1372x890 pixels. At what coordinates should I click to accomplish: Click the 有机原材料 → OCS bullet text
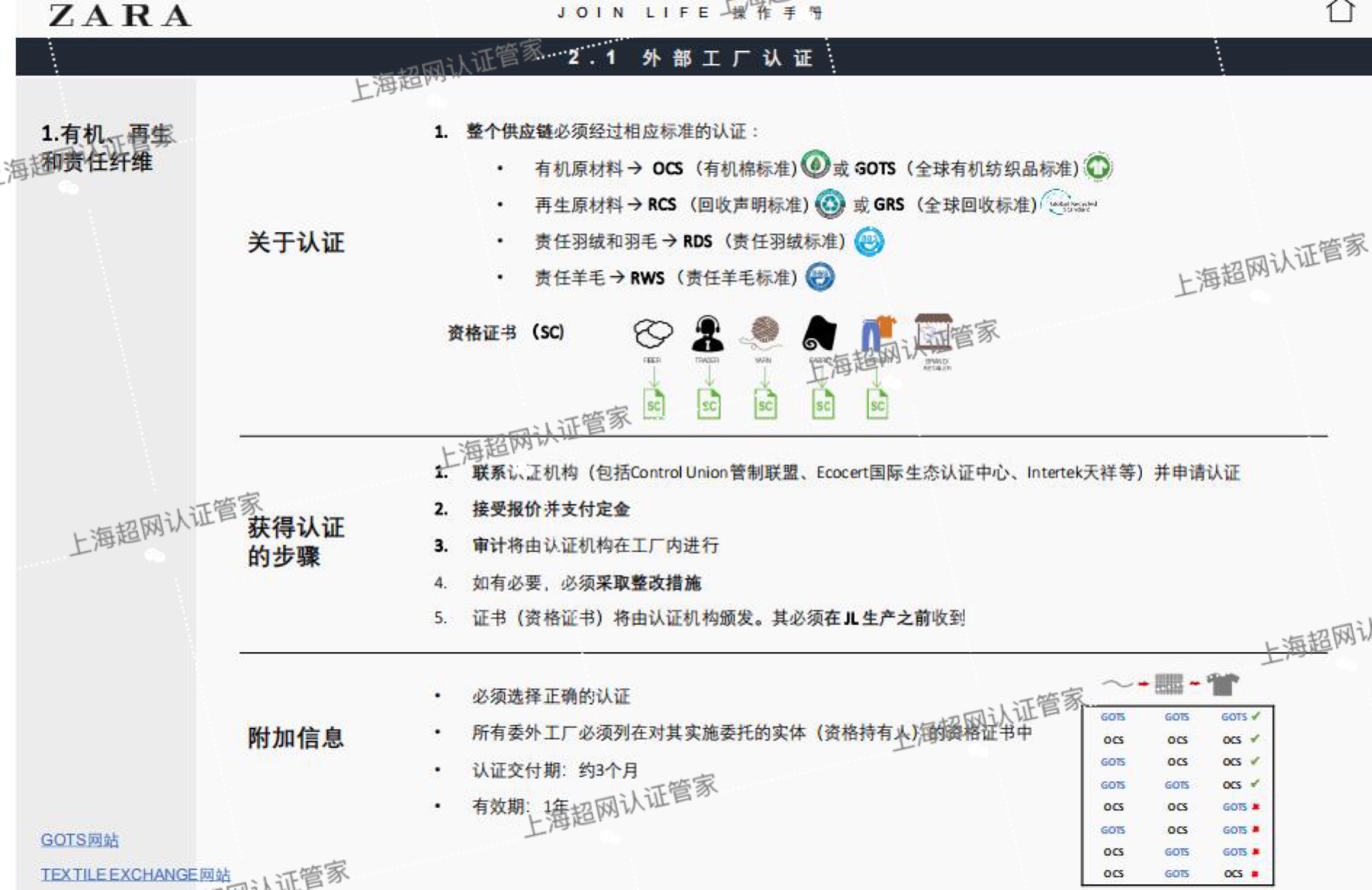(666, 169)
